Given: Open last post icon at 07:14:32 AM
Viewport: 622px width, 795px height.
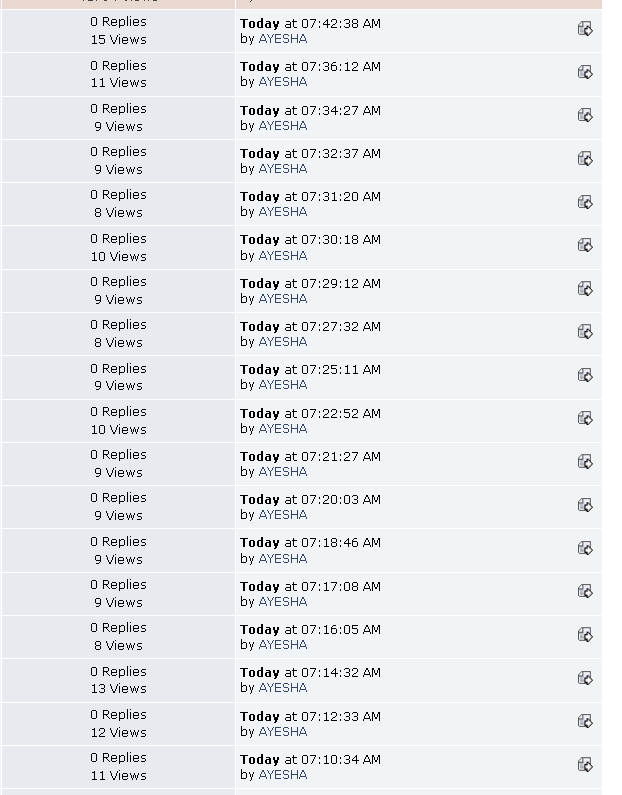Looking at the screenshot, I should pyautogui.click(x=585, y=678).
